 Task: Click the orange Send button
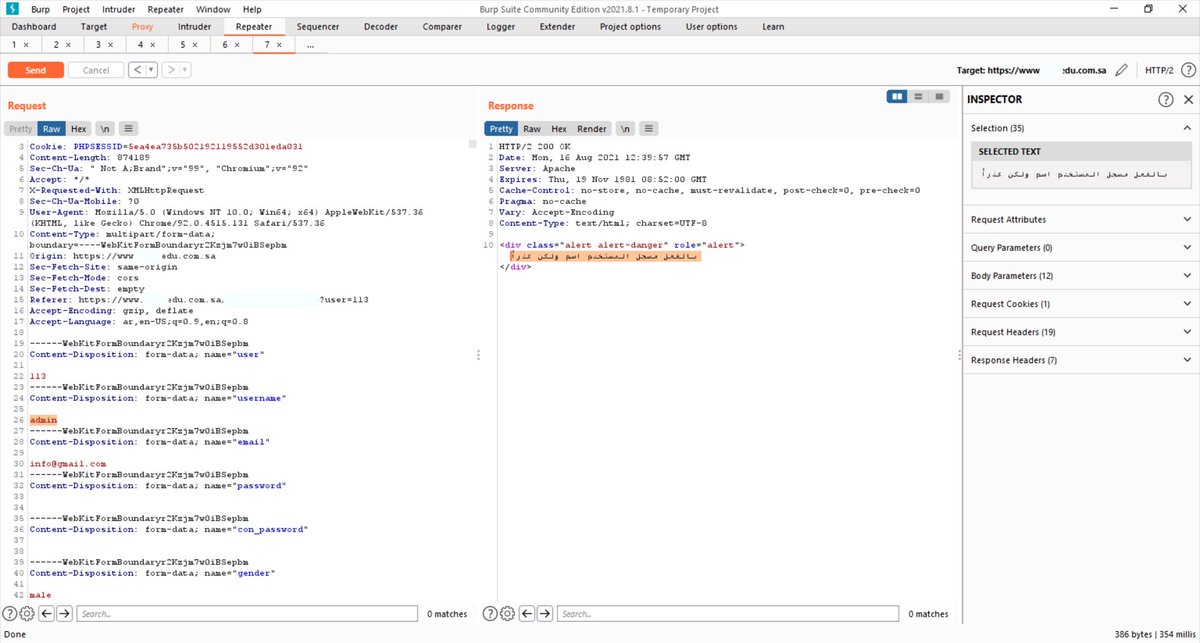pos(36,70)
